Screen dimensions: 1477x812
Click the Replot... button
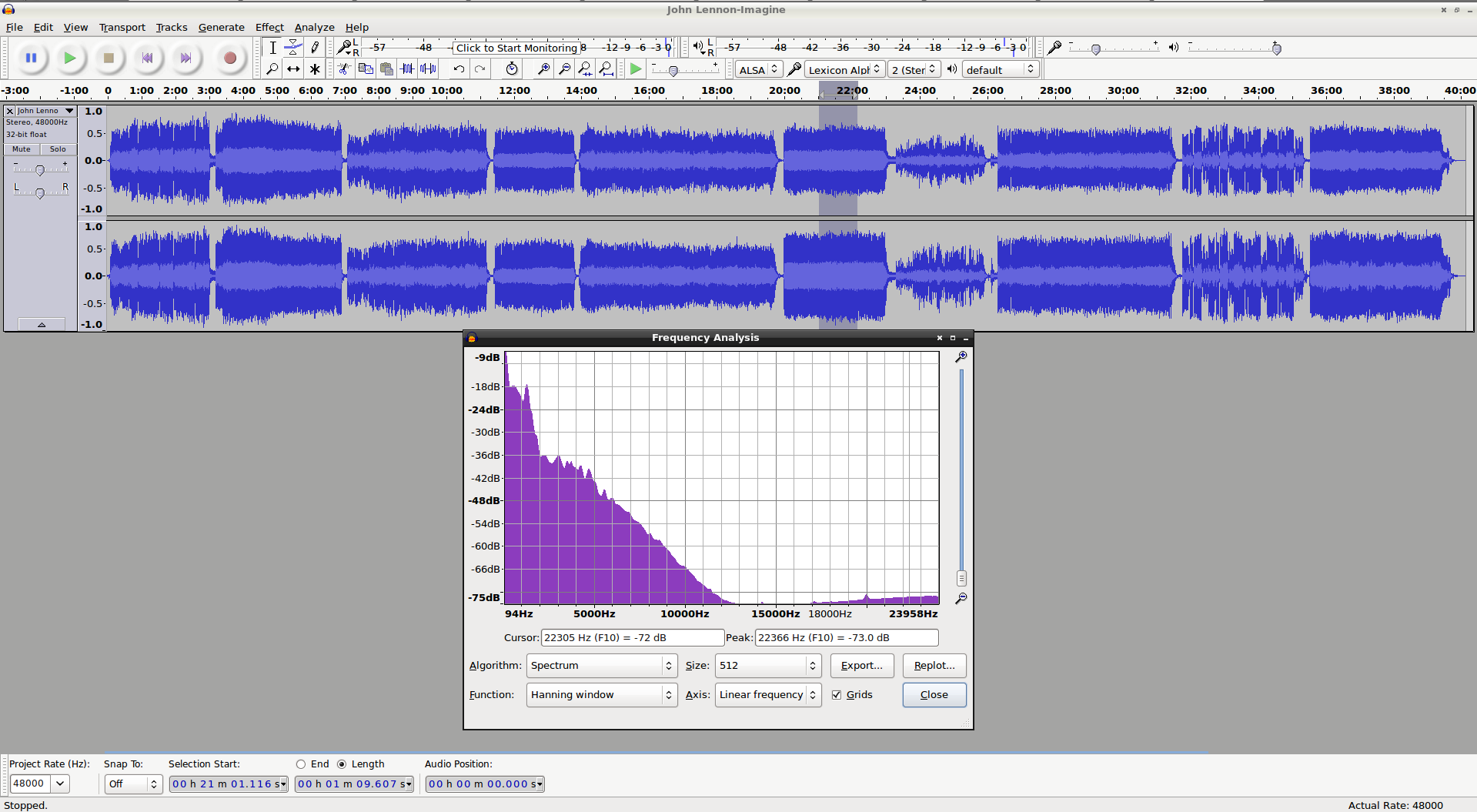click(934, 666)
